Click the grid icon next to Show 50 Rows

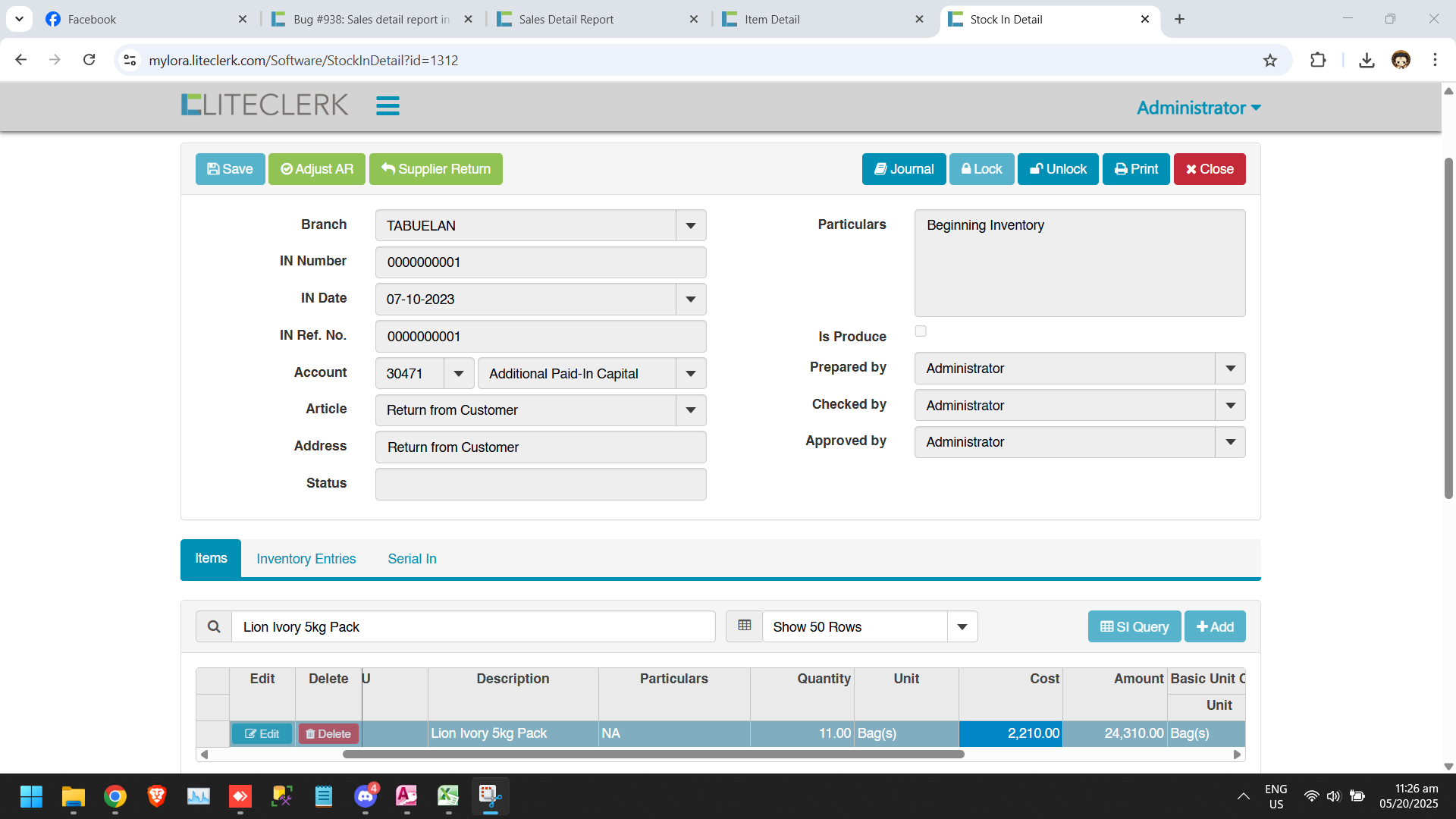pyautogui.click(x=744, y=626)
